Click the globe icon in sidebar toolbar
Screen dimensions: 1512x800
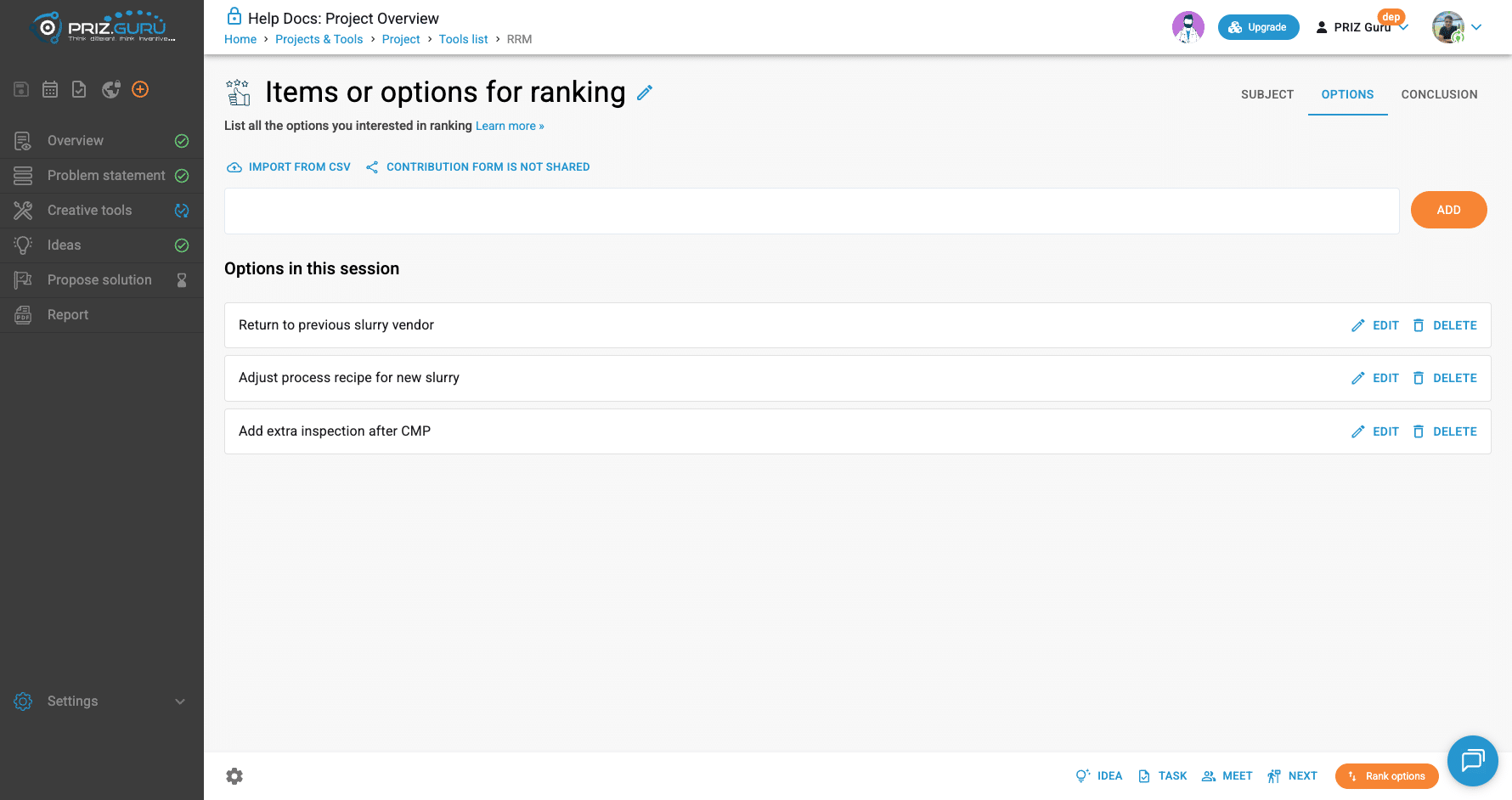click(x=111, y=89)
